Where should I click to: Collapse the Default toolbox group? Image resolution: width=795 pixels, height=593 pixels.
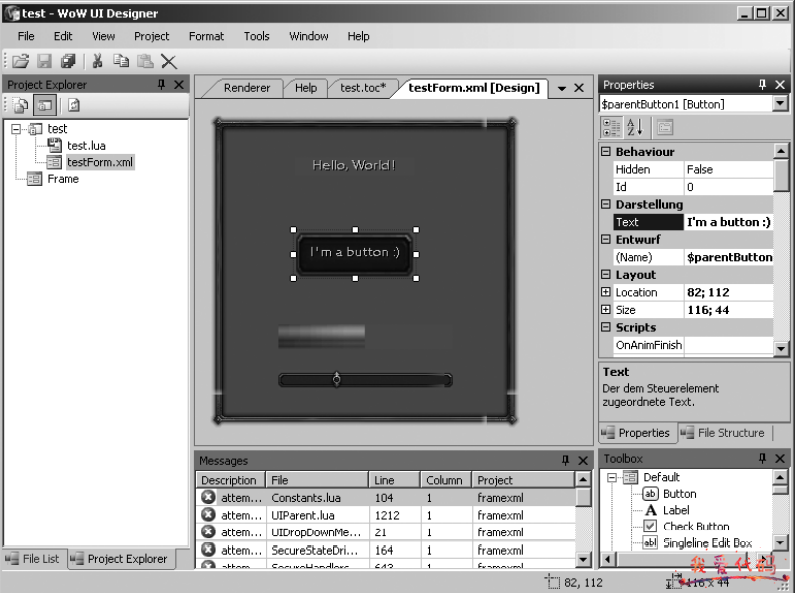tap(612, 477)
